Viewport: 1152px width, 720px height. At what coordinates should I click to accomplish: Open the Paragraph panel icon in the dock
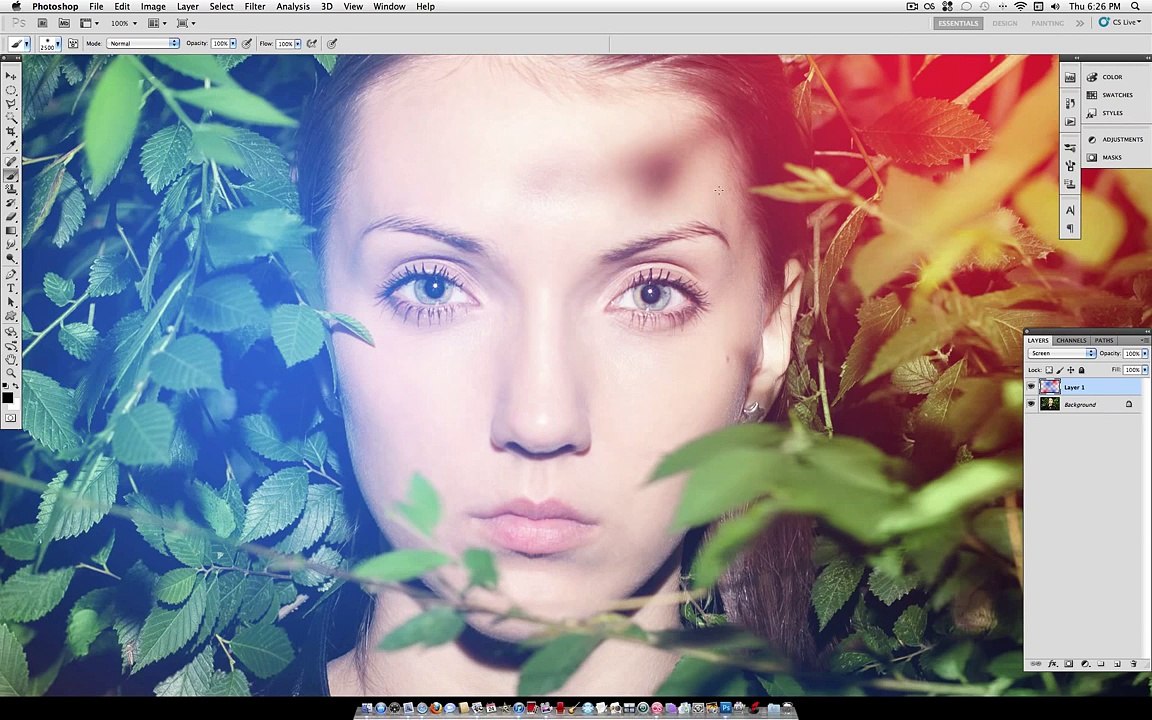pos(1070,228)
